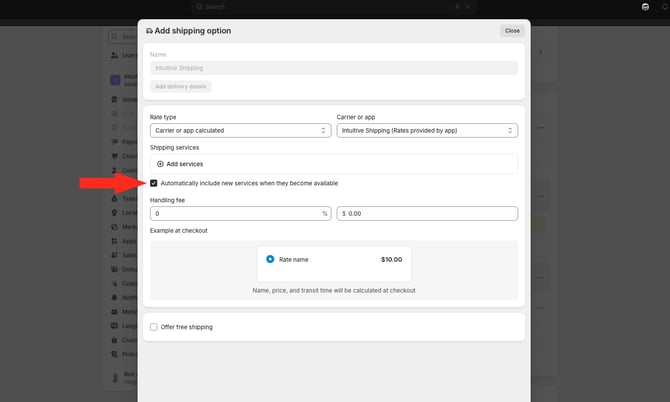The height and width of the screenshot is (402, 670).
Task: Open Languages icon in background settings sidebar
Action: [x=115, y=326]
